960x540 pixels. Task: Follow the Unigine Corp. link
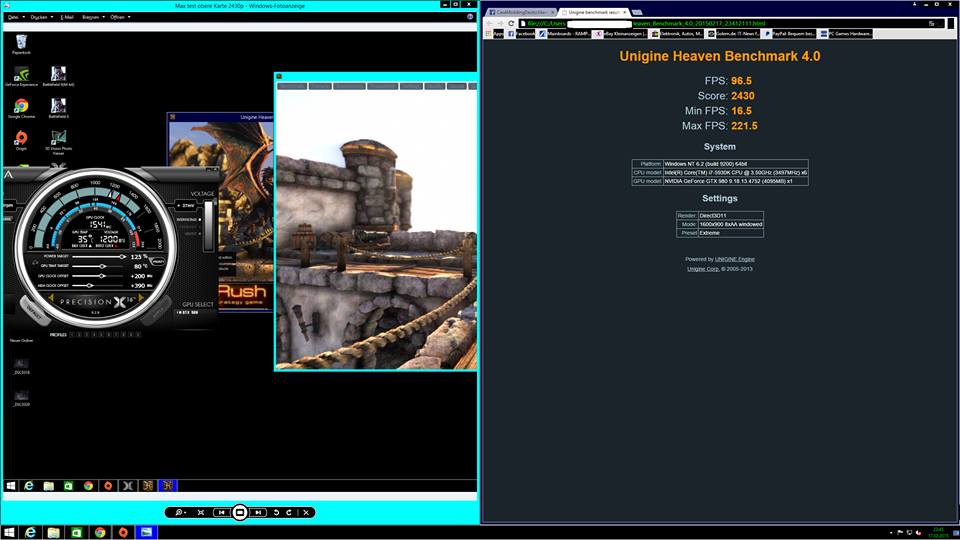tap(703, 269)
